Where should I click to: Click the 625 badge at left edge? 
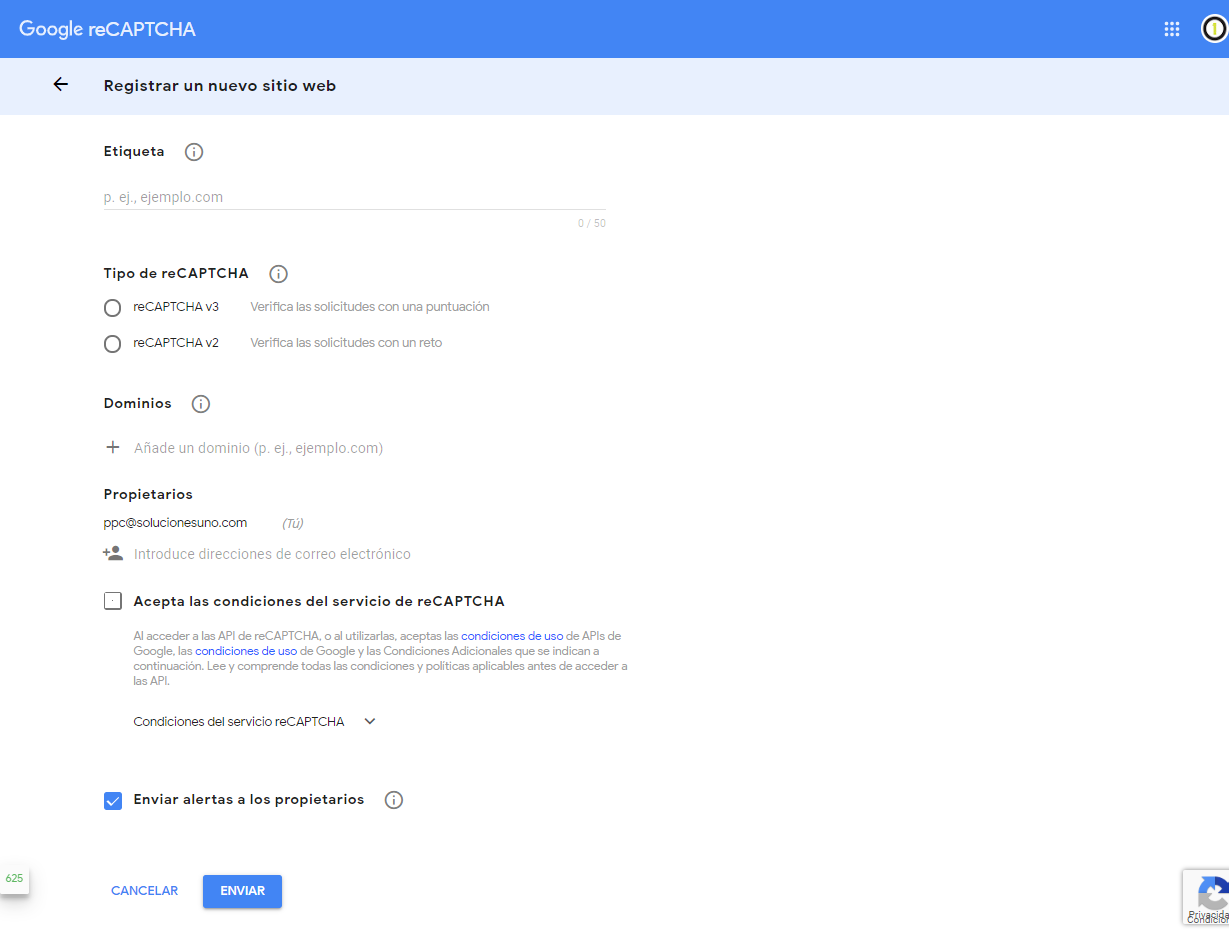tap(14, 878)
